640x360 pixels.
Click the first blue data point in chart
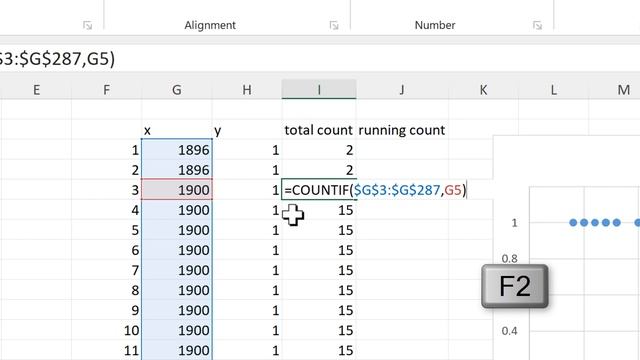(573, 222)
